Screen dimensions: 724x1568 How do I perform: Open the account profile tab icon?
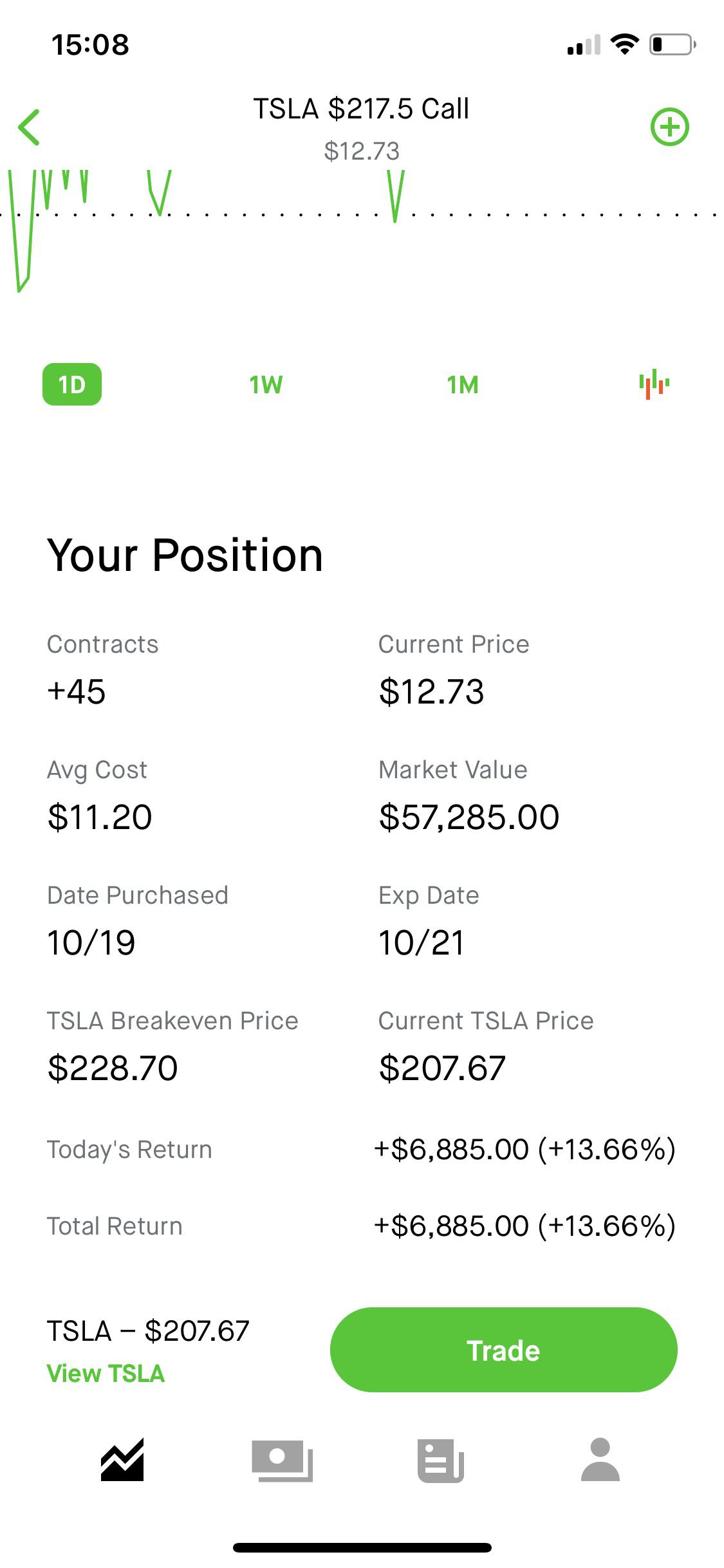[x=600, y=1460]
